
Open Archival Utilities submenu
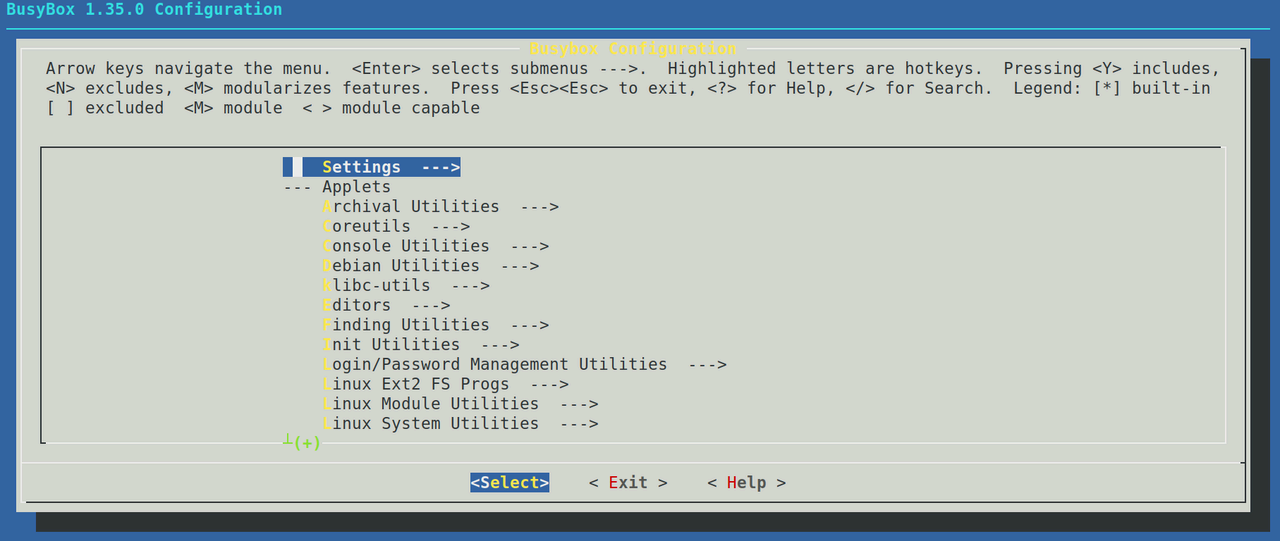coord(440,207)
